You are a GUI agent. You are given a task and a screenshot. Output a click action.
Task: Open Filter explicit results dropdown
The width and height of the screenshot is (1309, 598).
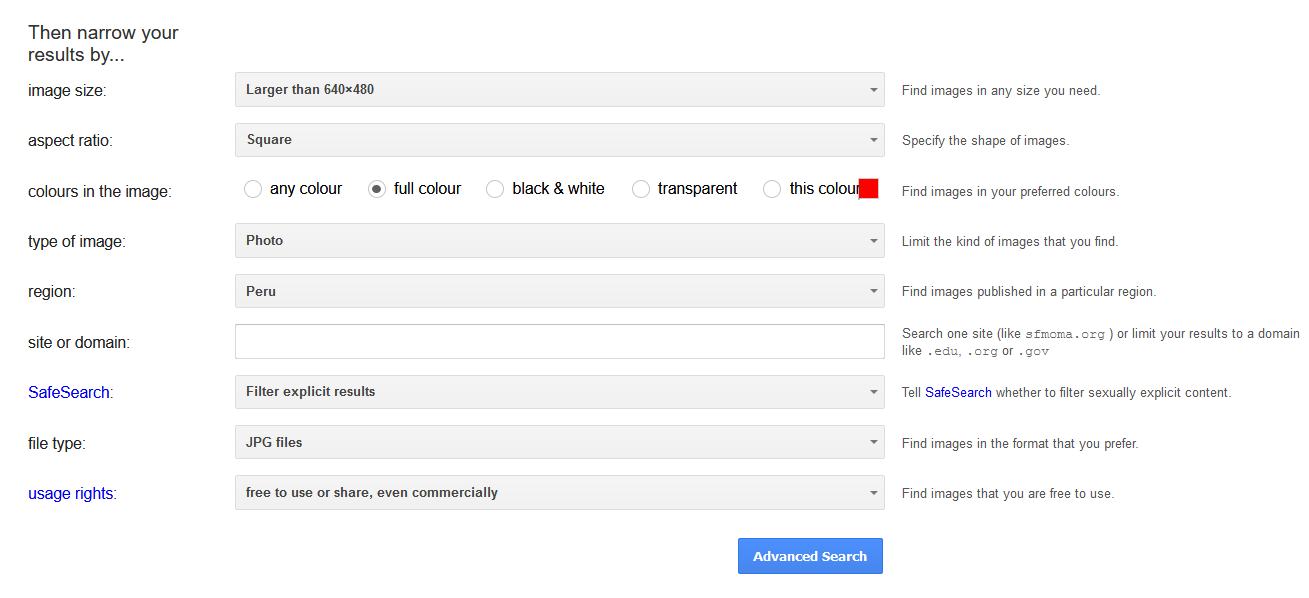point(559,392)
